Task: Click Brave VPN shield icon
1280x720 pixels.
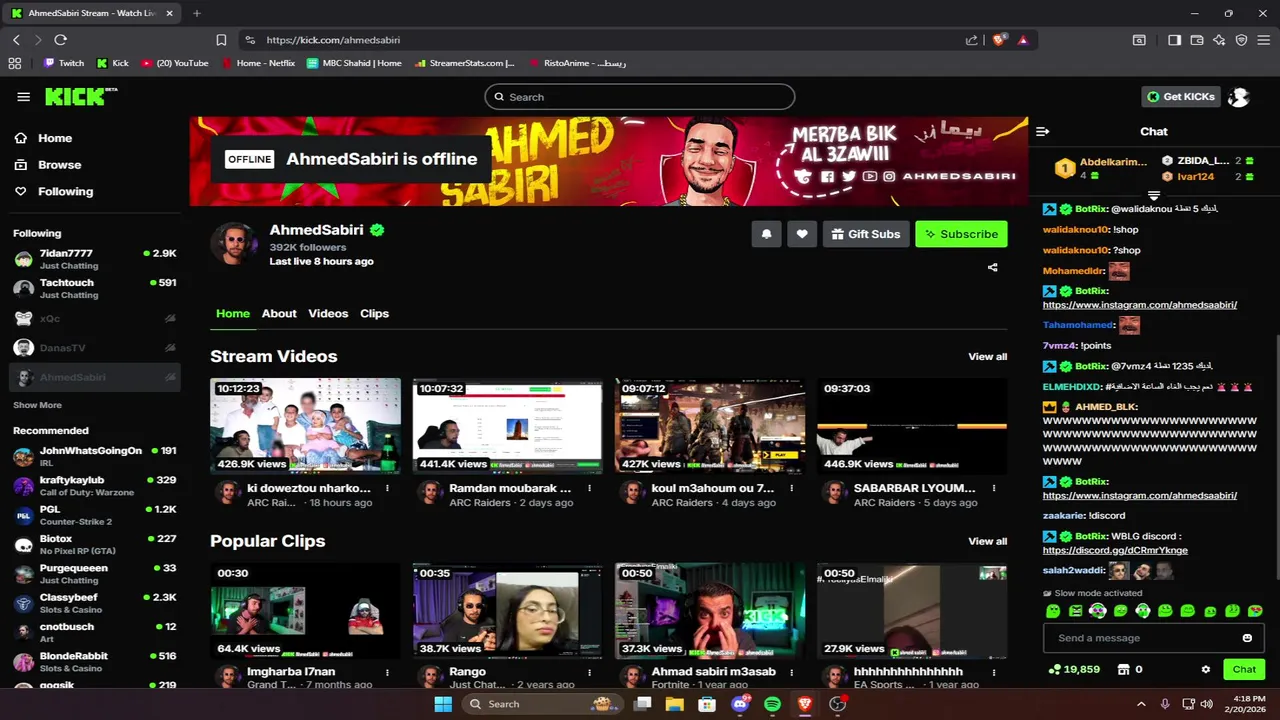Action: pos(1241,40)
